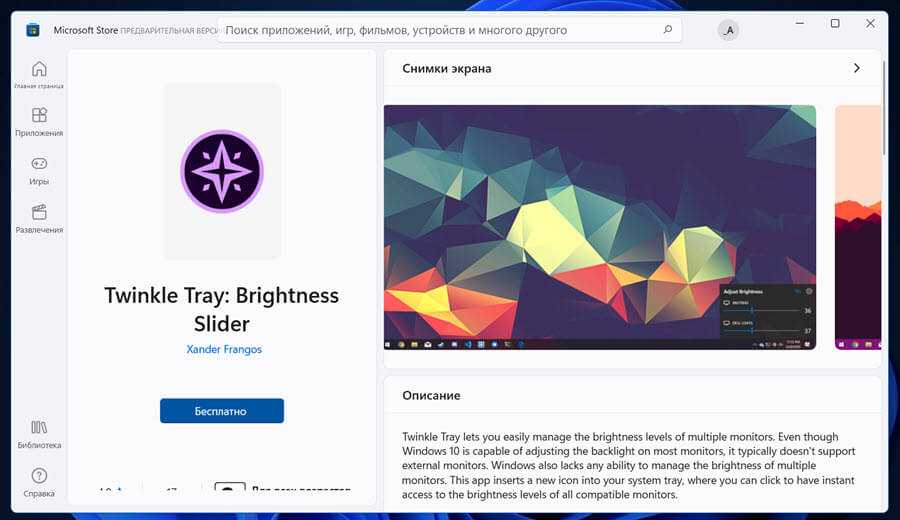Image resolution: width=900 pixels, height=520 pixels.
Task: Click the Описание section heading
Action: (431, 395)
